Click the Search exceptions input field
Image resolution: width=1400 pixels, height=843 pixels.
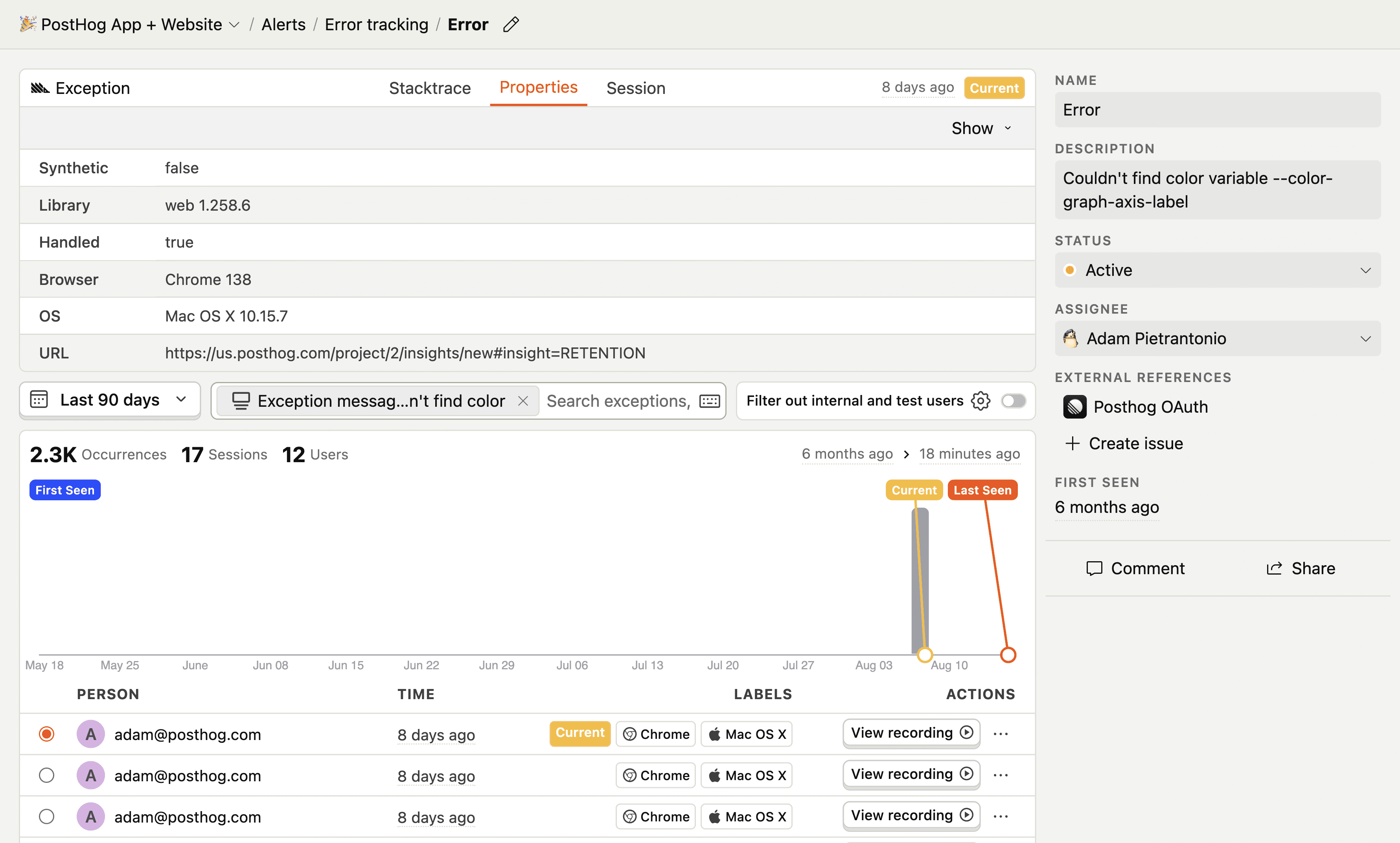[x=618, y=401]
